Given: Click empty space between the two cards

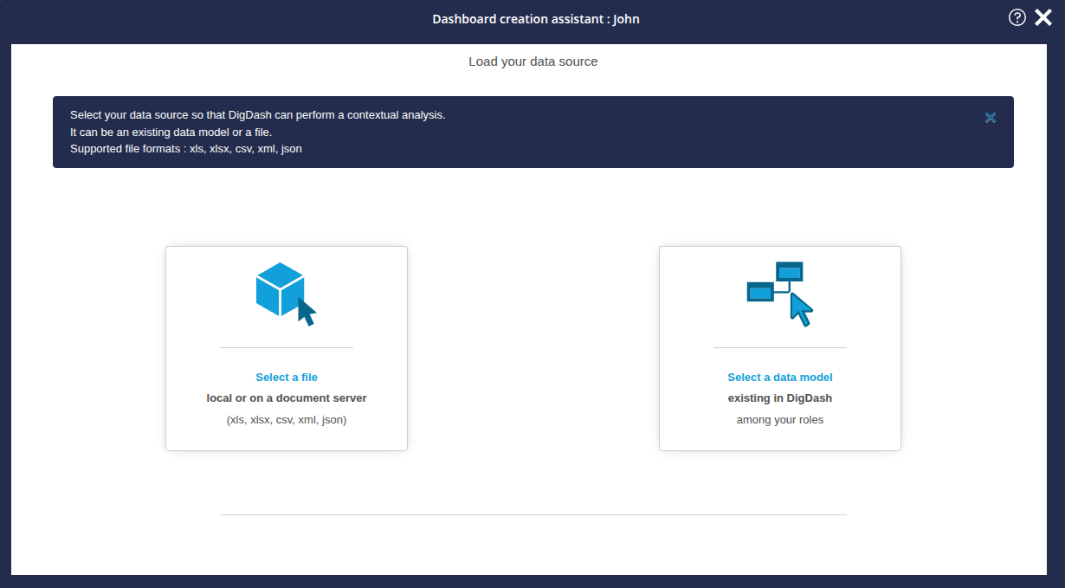Looking at the screenshot, I should [x=533, y=348].
